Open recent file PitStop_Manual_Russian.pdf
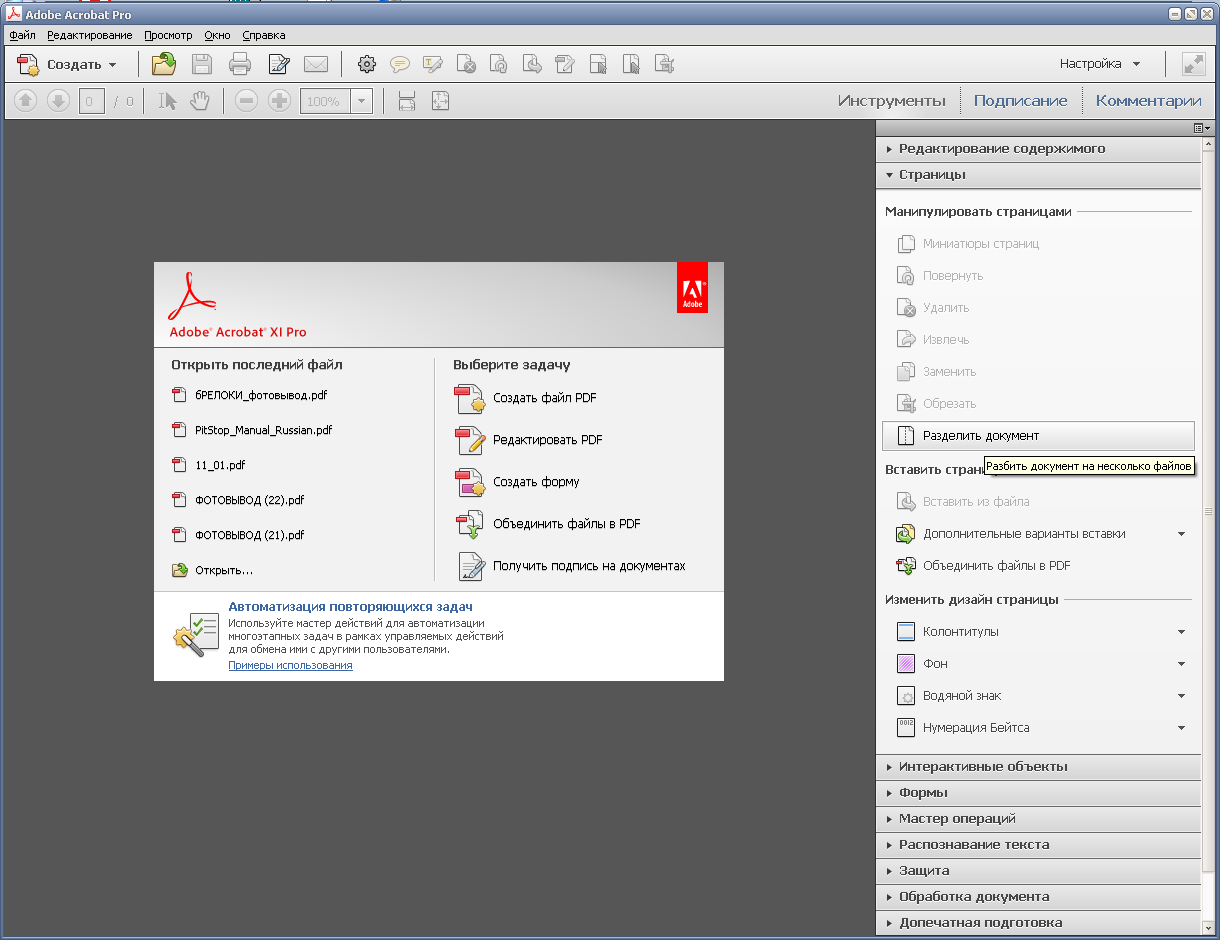 pyautogui.click(x=252, y=430)
